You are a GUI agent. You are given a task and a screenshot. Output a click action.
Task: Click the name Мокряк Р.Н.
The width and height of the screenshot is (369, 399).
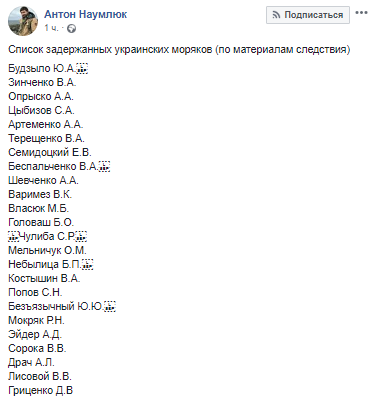pos(36,320)
